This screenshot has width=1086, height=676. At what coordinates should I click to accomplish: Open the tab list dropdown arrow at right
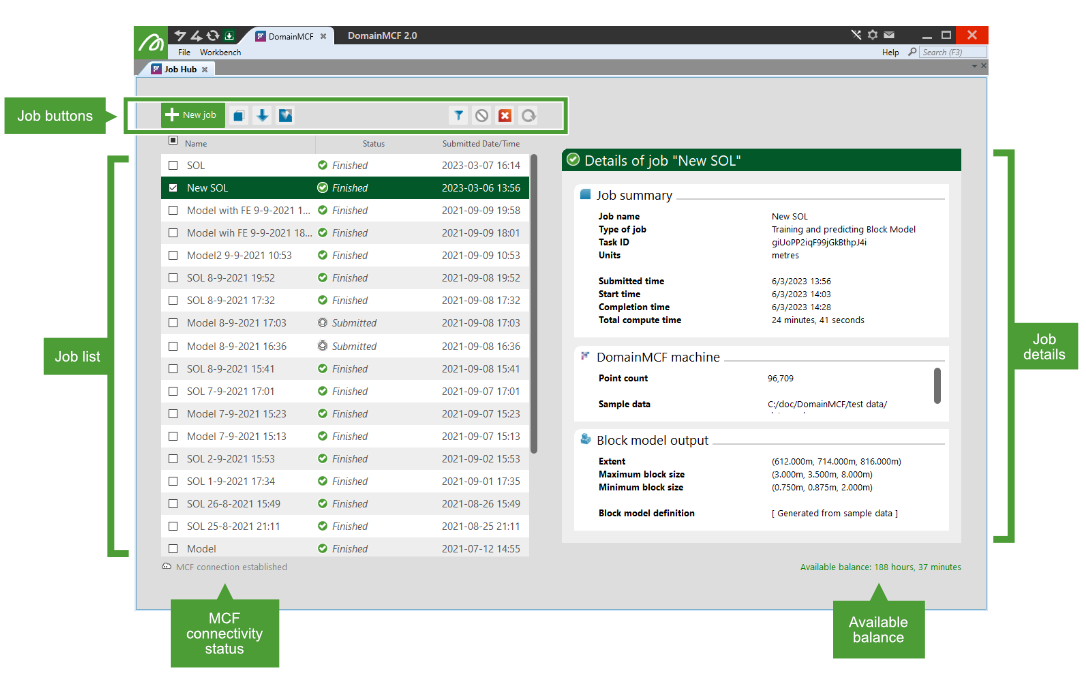tap(974, 66)
